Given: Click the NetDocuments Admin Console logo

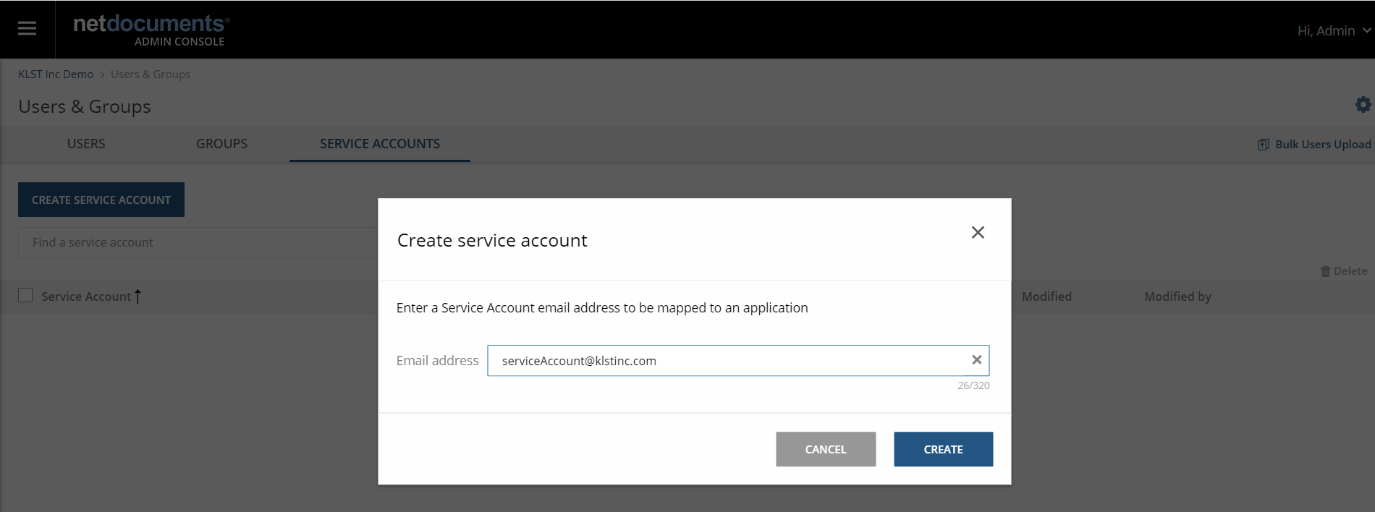Looking at the screenshot, I should [150, 29].
